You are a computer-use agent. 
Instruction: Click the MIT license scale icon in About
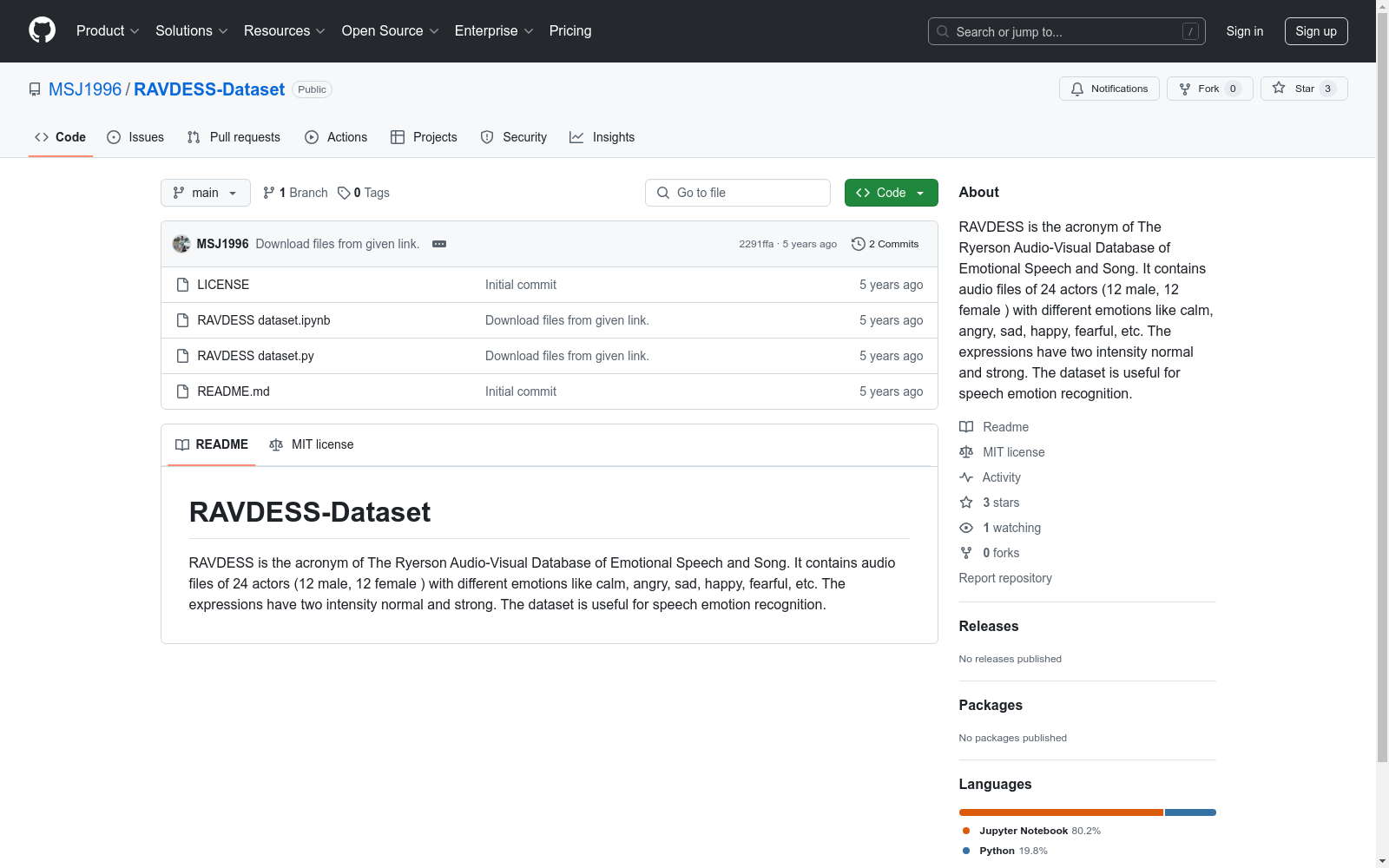click(x=966, y=452)
